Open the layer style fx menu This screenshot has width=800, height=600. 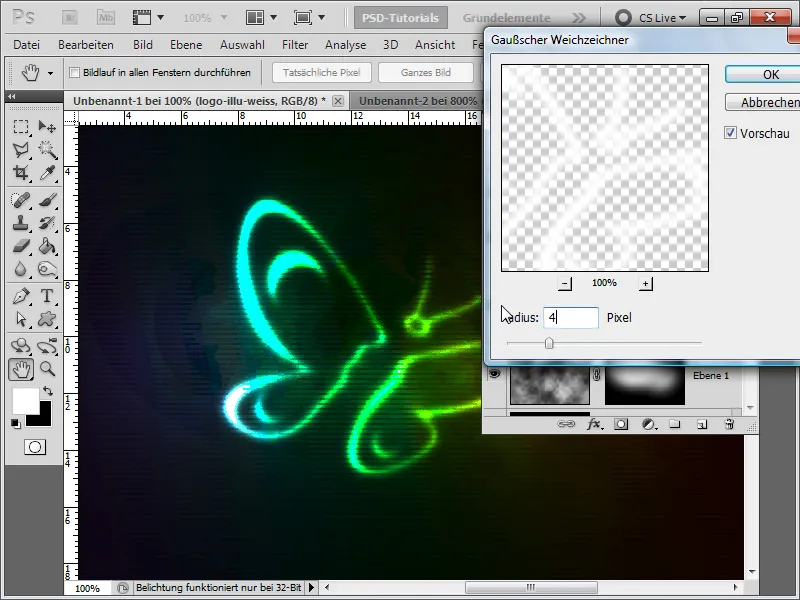coord(594,424)
